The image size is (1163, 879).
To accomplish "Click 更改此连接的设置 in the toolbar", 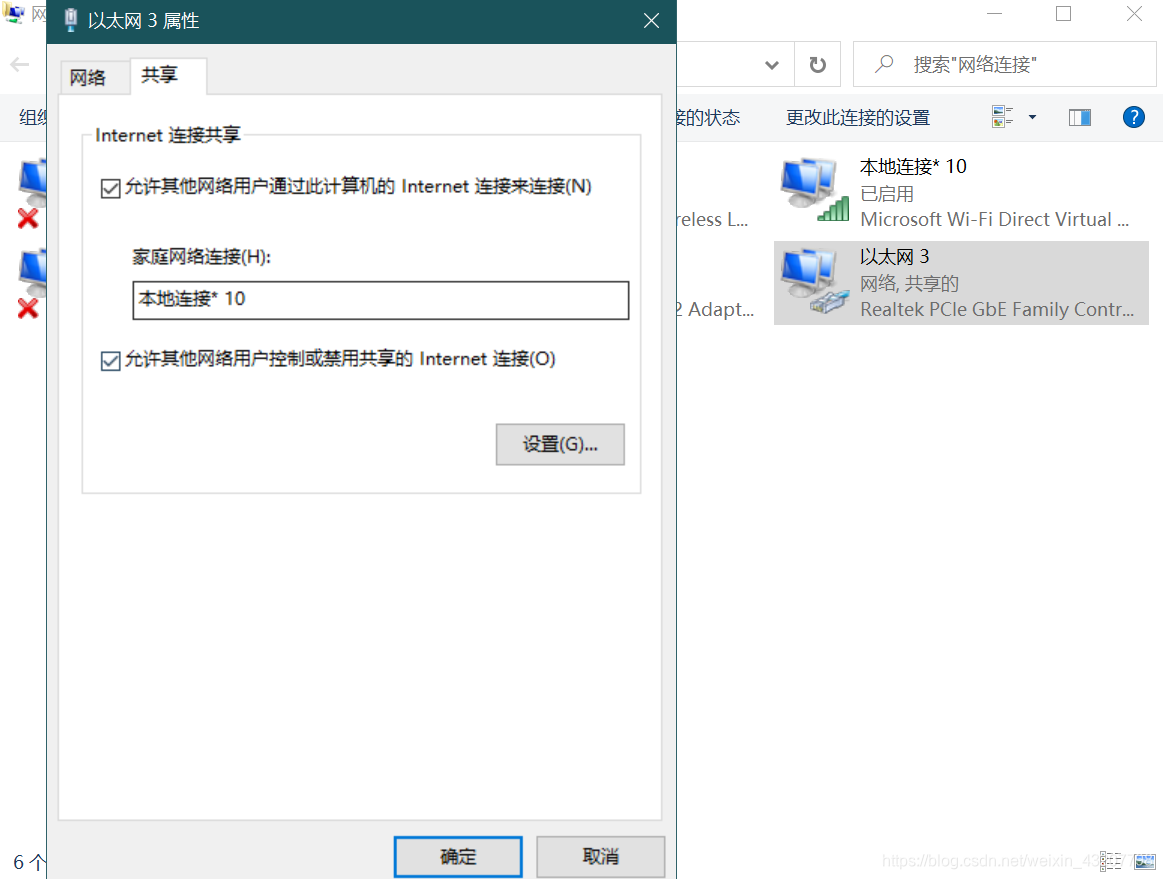I will [x=857, y=117].
